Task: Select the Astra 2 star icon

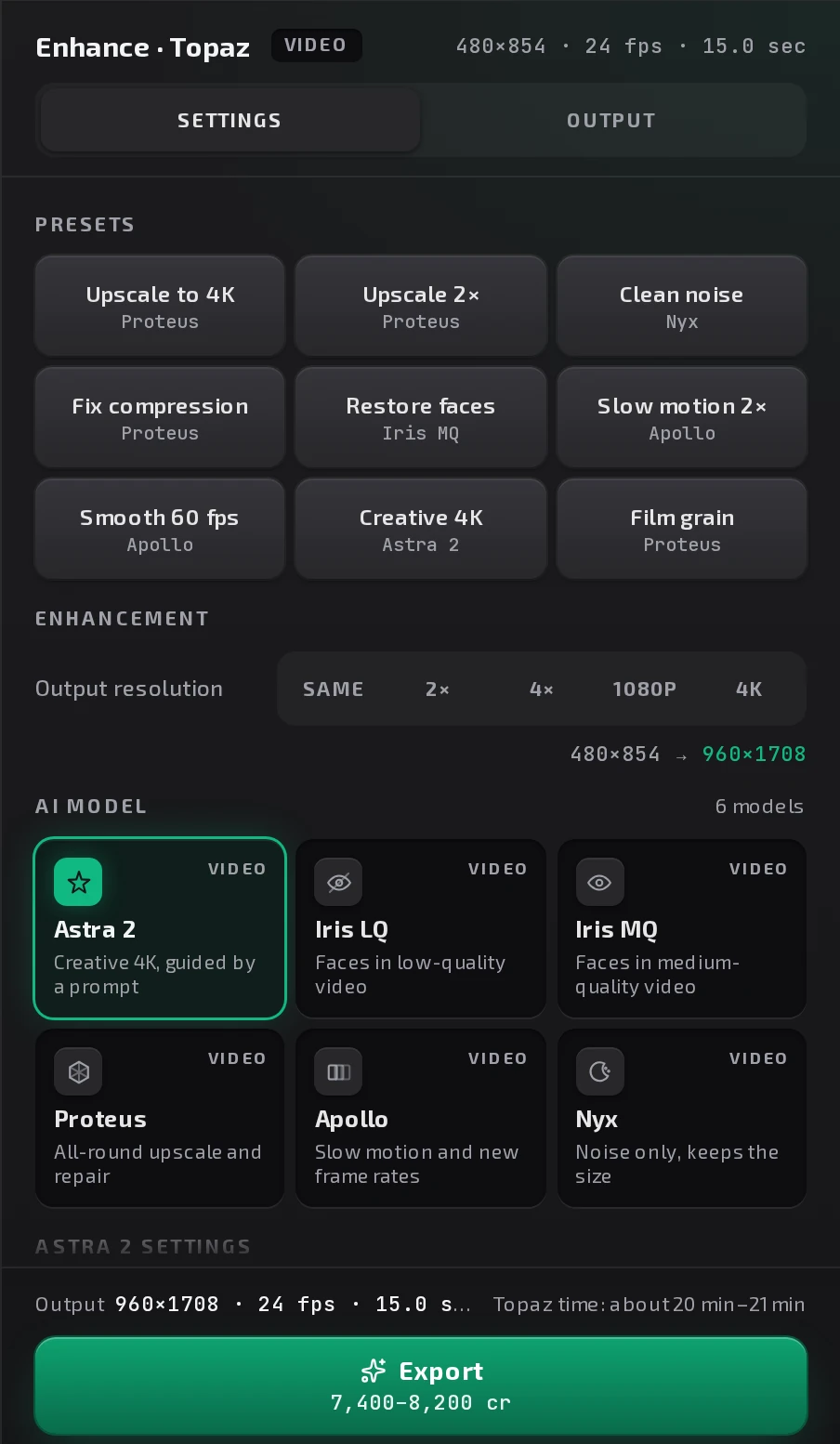Action: (78, 882)
